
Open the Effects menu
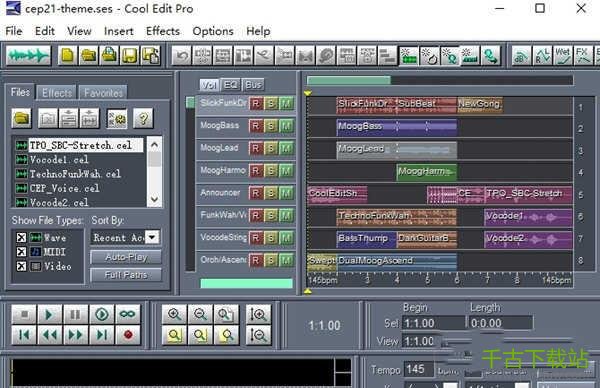(163, 31)
